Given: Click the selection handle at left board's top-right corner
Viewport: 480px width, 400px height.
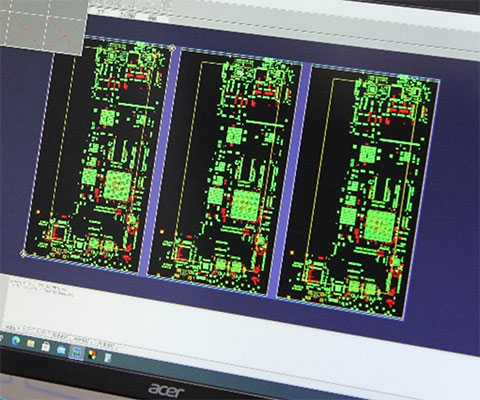Looking at the screenshot, I should point(172,48).
